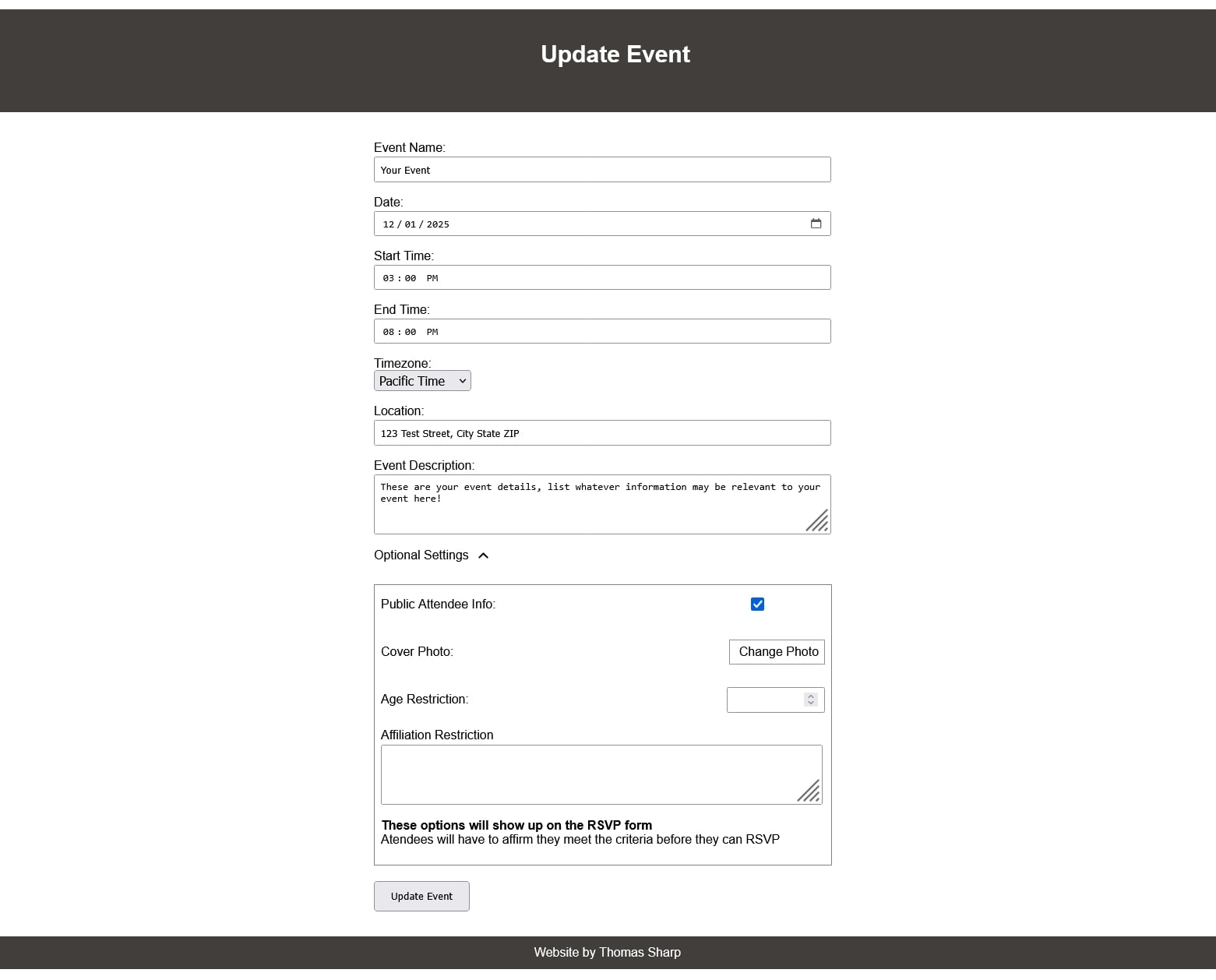This screenshot has height=980, width=1216.
Task: Open the calendar date picker icon
Action: pyautogui.click(x=816, y=224)
